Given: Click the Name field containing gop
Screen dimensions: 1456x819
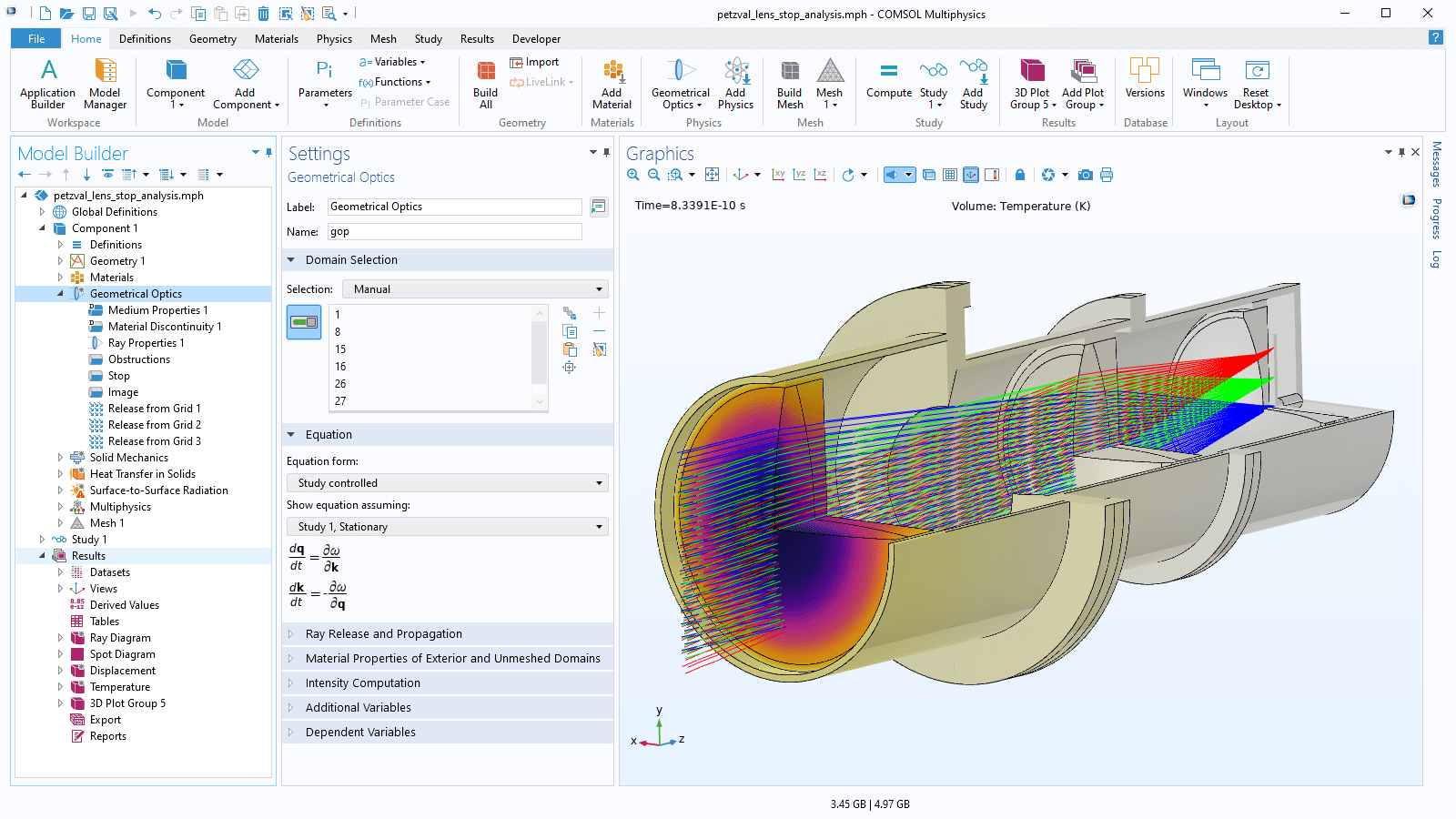Looking at the screenshot, I should (x=455, y=232).
